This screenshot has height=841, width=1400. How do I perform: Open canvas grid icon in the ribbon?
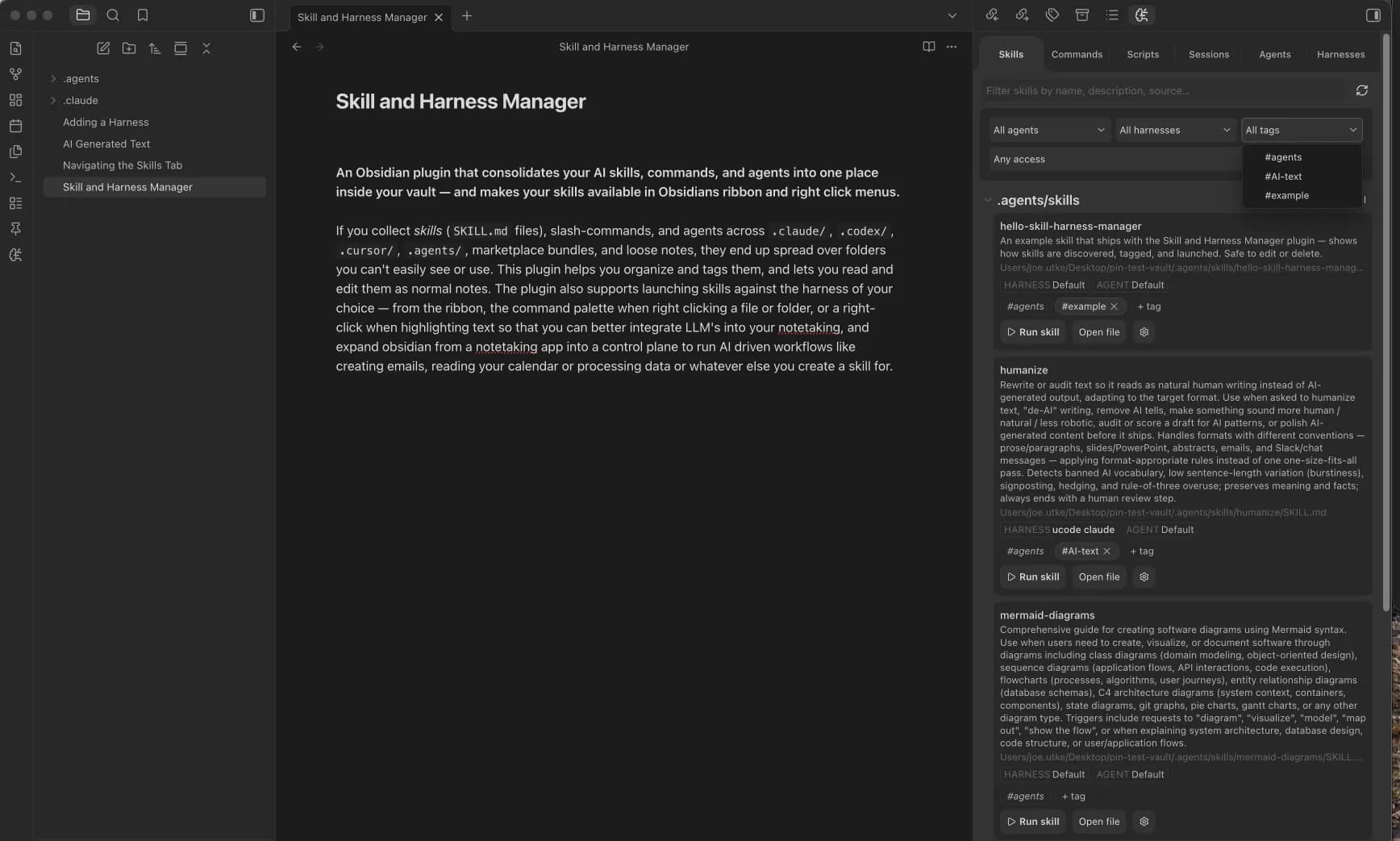[x=15, y=100]
